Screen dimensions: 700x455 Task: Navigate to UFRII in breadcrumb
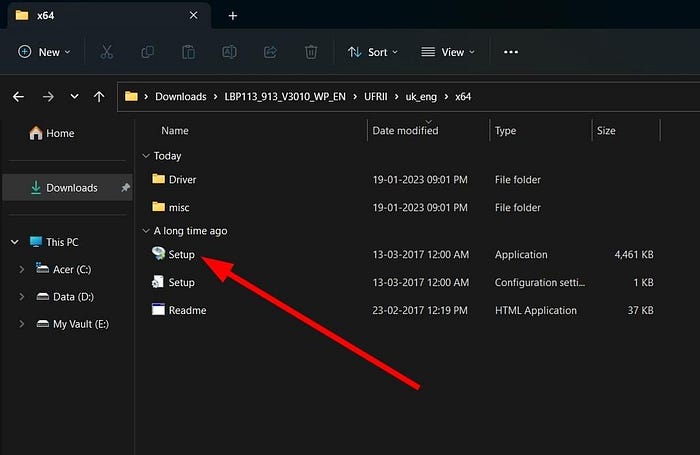coord(375,96)
